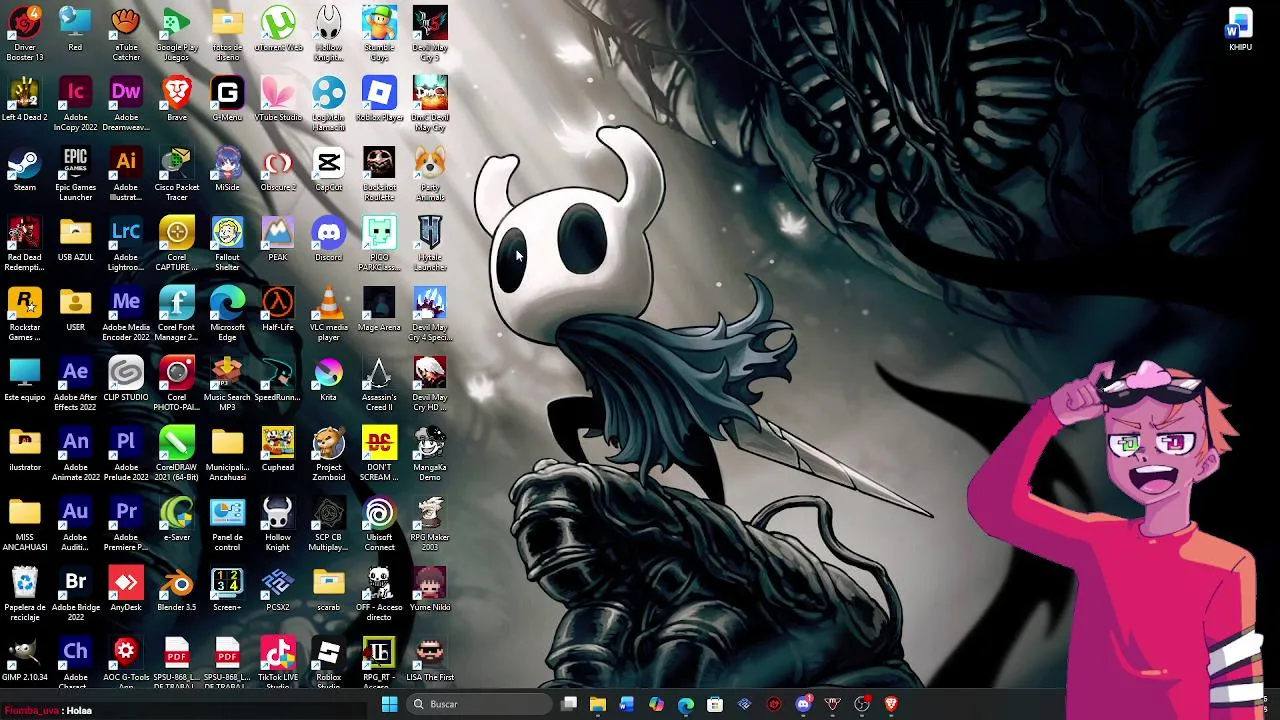Image resolution: width=1280 pixels, height=720 pixels.
Task: Open Fallout Shelter shortcut
Action: (x=227, y=244)
